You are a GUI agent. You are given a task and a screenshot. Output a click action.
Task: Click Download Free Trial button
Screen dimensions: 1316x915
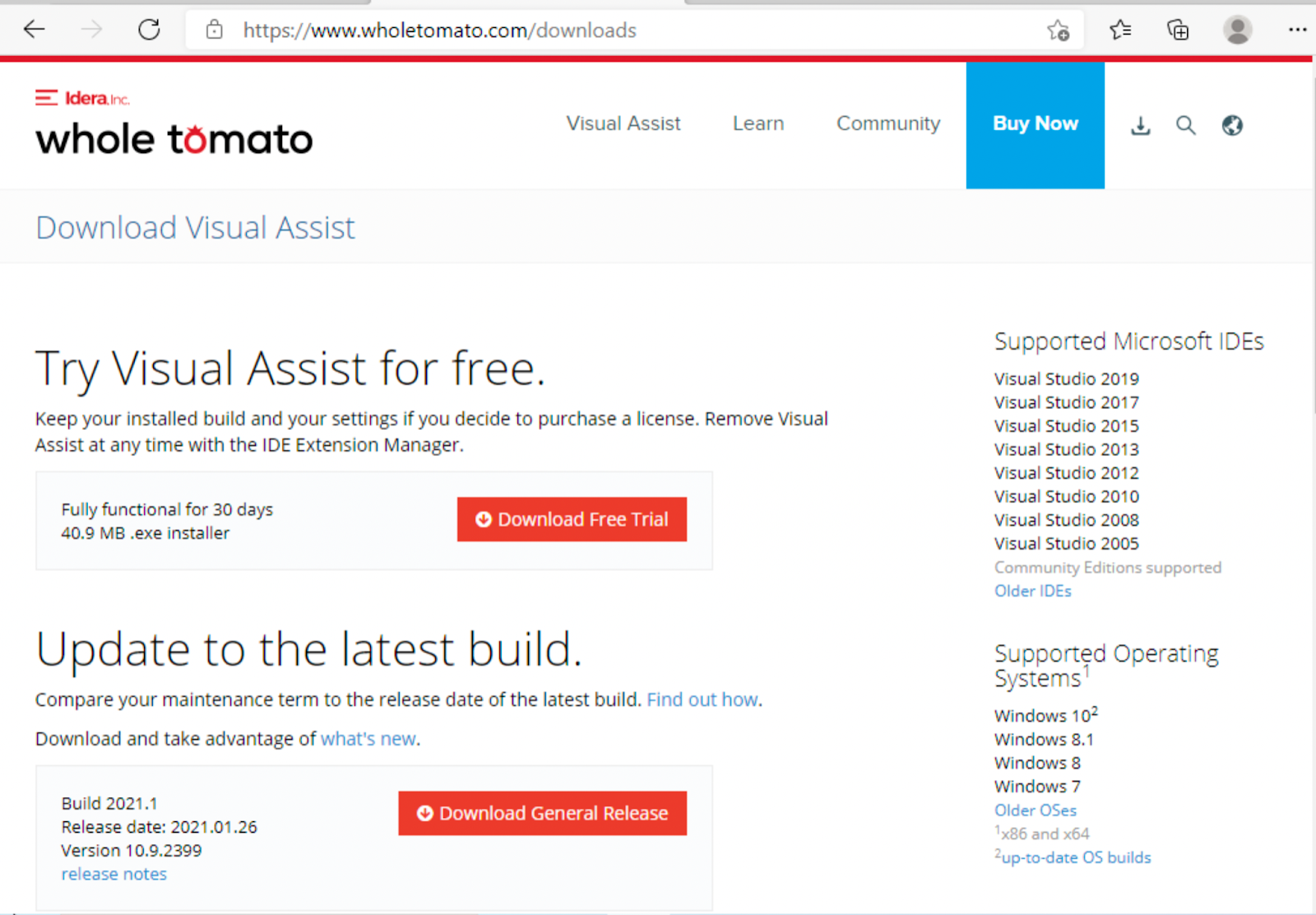click(x=572, y=519)
